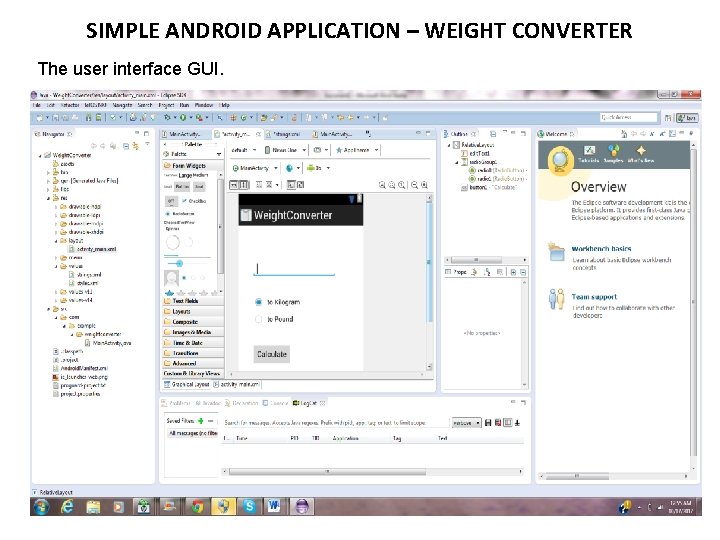Screen dimensions: 720x540
Task: Open the Team support link
Action: [594, 297]
